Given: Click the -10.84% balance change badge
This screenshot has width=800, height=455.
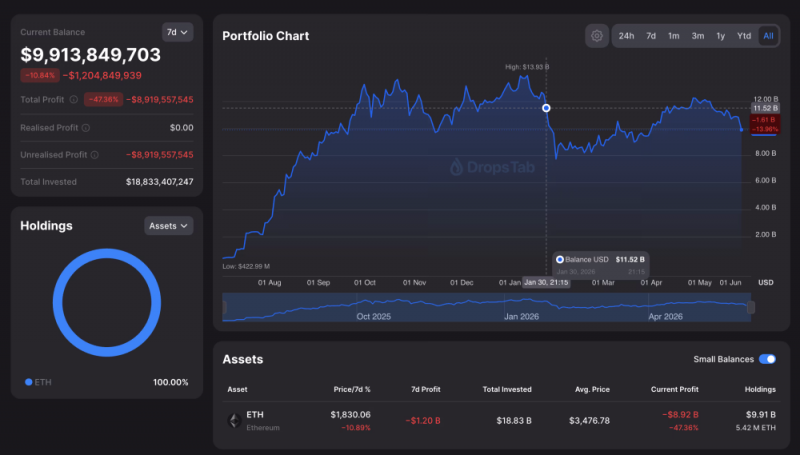Looking at the screenshot, I should pos(40,75).
